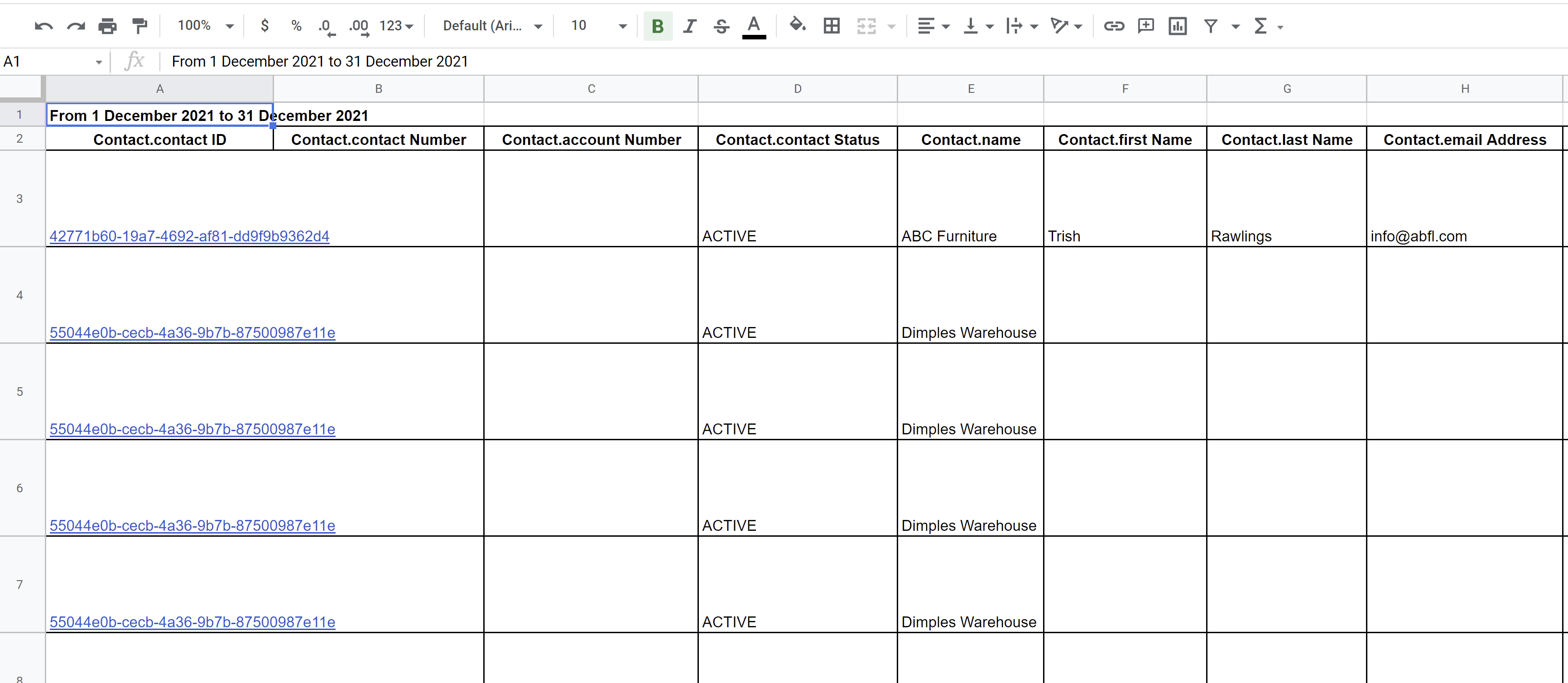Format as percent icon
1568x683 pixels.
[297, 25]
